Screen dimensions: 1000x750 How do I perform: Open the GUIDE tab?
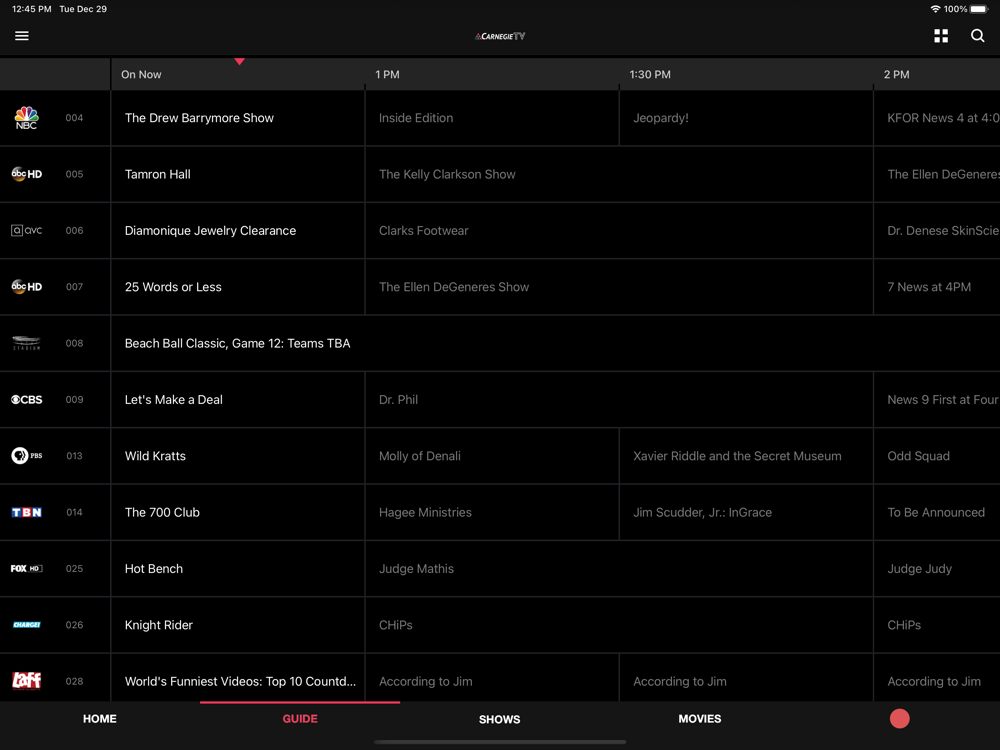(x=300, y=719)
